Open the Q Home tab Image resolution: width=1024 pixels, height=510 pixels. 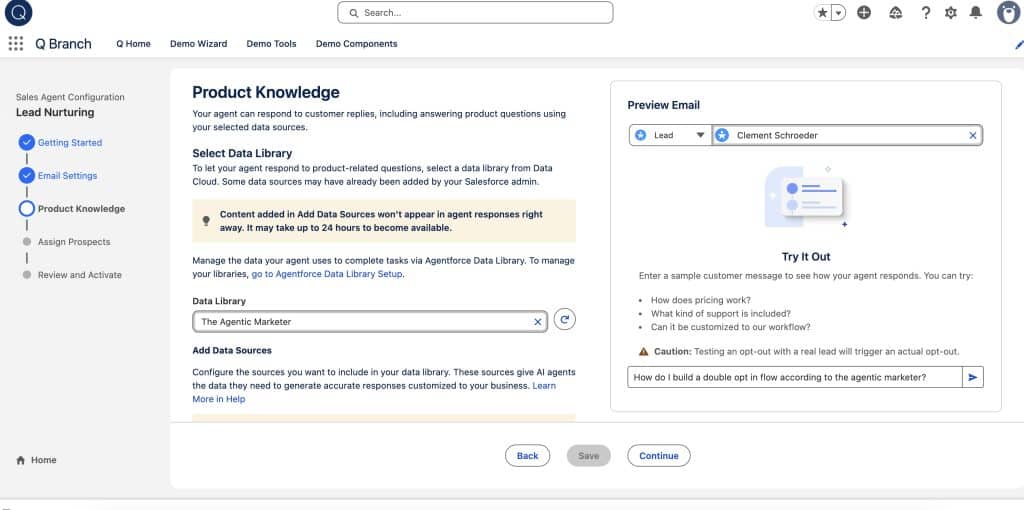coord(133,44)
